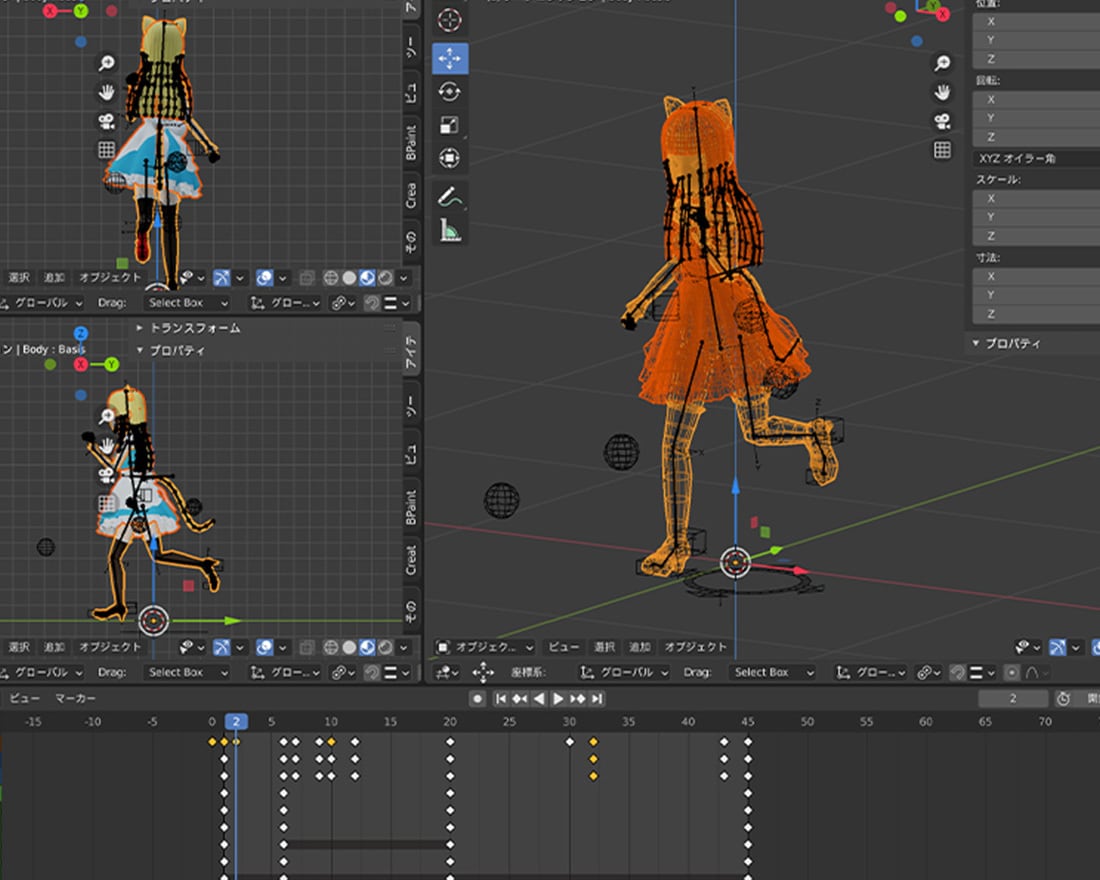Image resolution: width=1100 pixels, height=880 pixels.
Task: Toggle overlays in the back-view viewport header
Action: click(264, 278)
